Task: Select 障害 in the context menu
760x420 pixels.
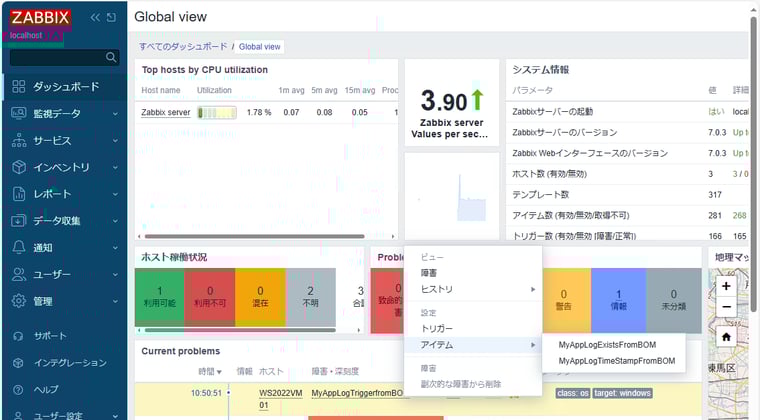Action: tap(473, 273)
